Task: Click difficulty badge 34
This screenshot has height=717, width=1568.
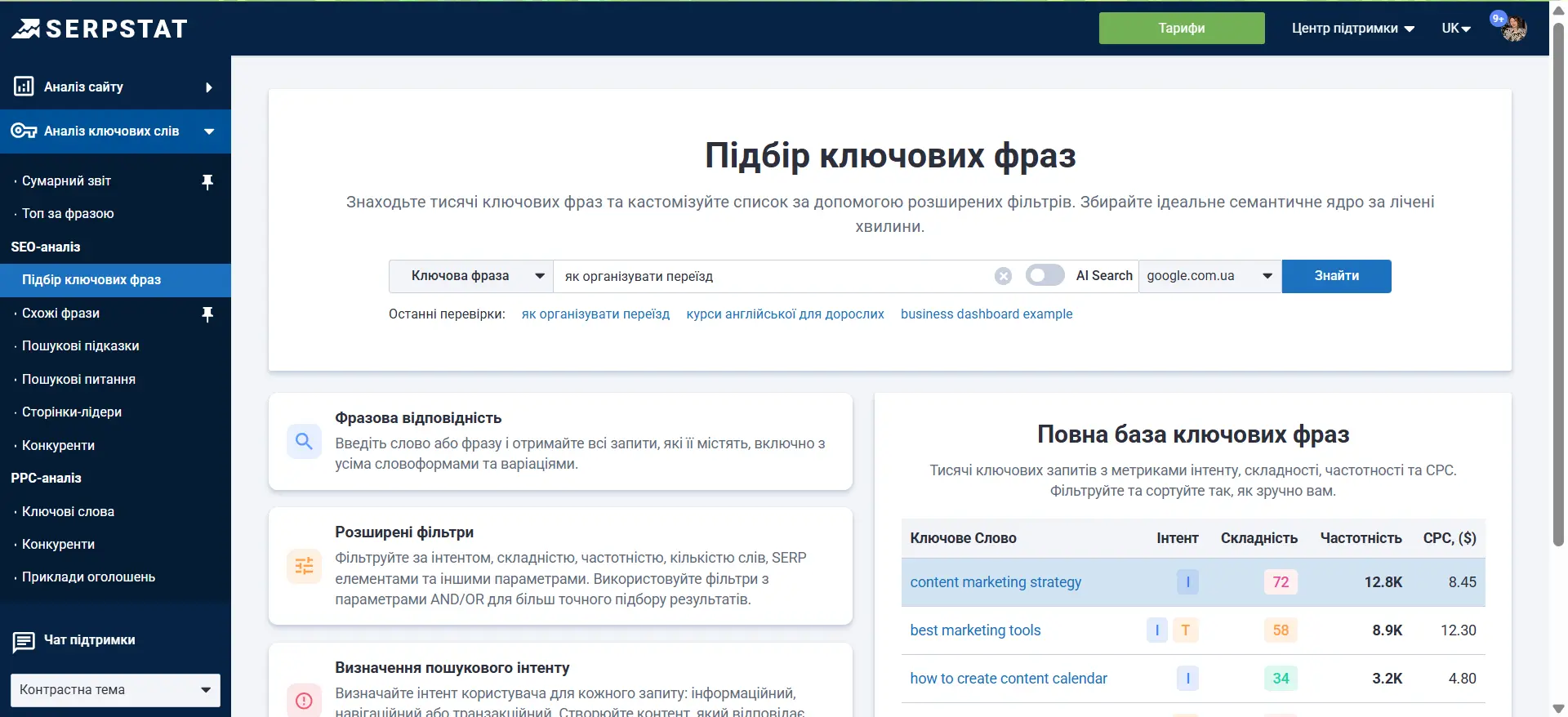Action: (1281, 679)
